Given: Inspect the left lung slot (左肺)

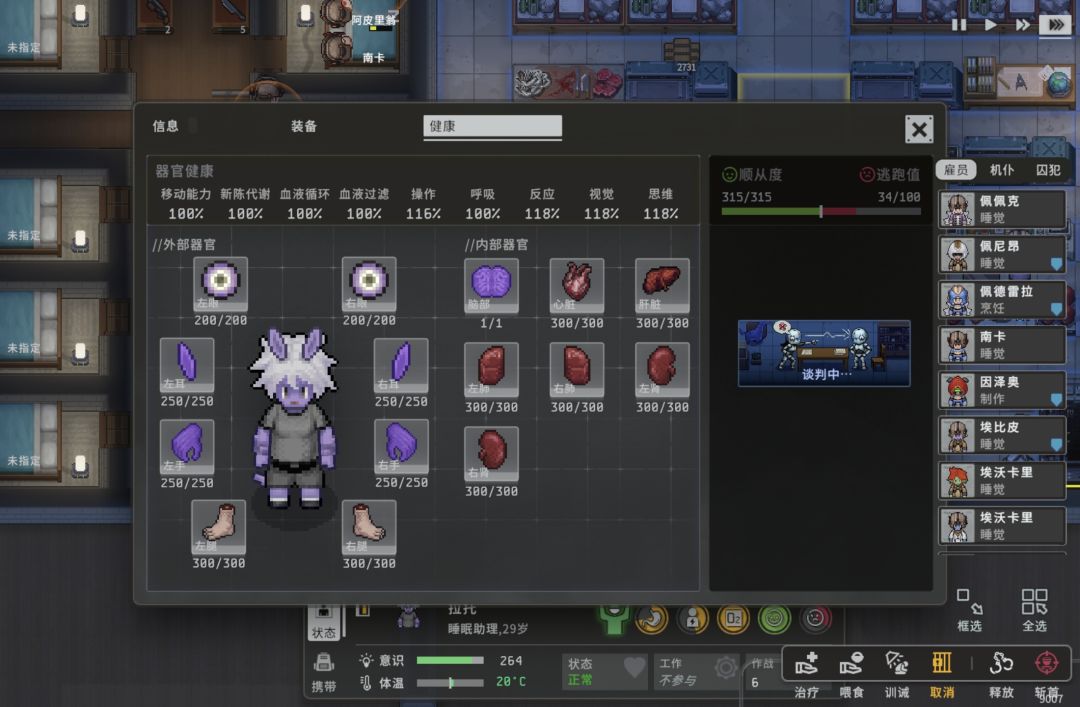Looking at the screenshot, I should click(491, 370).
